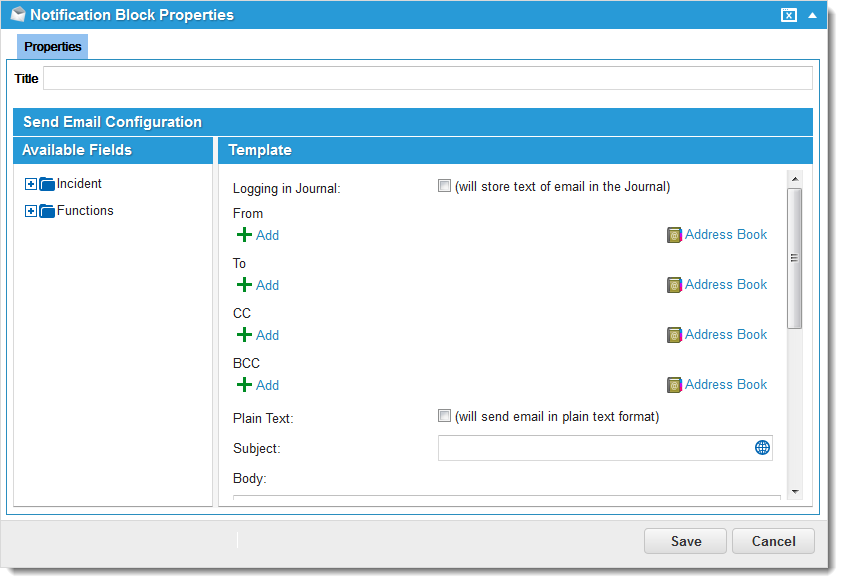Screen dimensions: 843x583
Task: Click the green plus icon under CC
Action: click(x=244, y=335)
